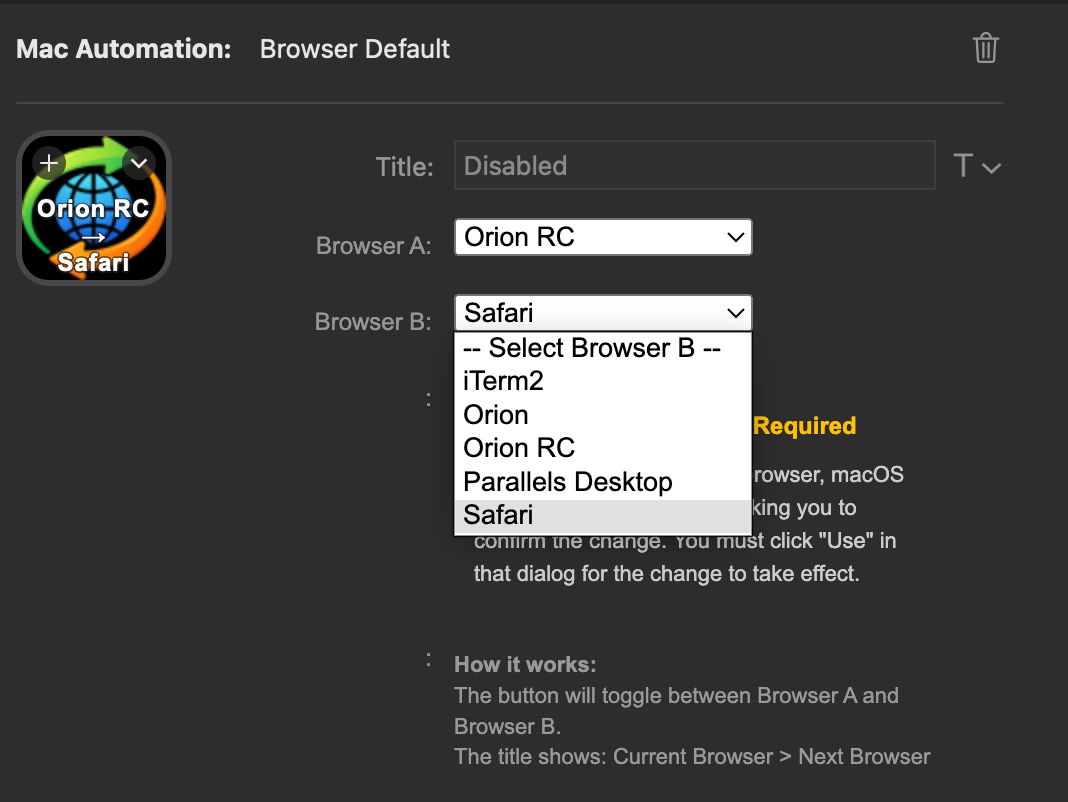This screenshot has height=802, width=1068.
Task: Click the orange Required warning text
Action: 805,425
